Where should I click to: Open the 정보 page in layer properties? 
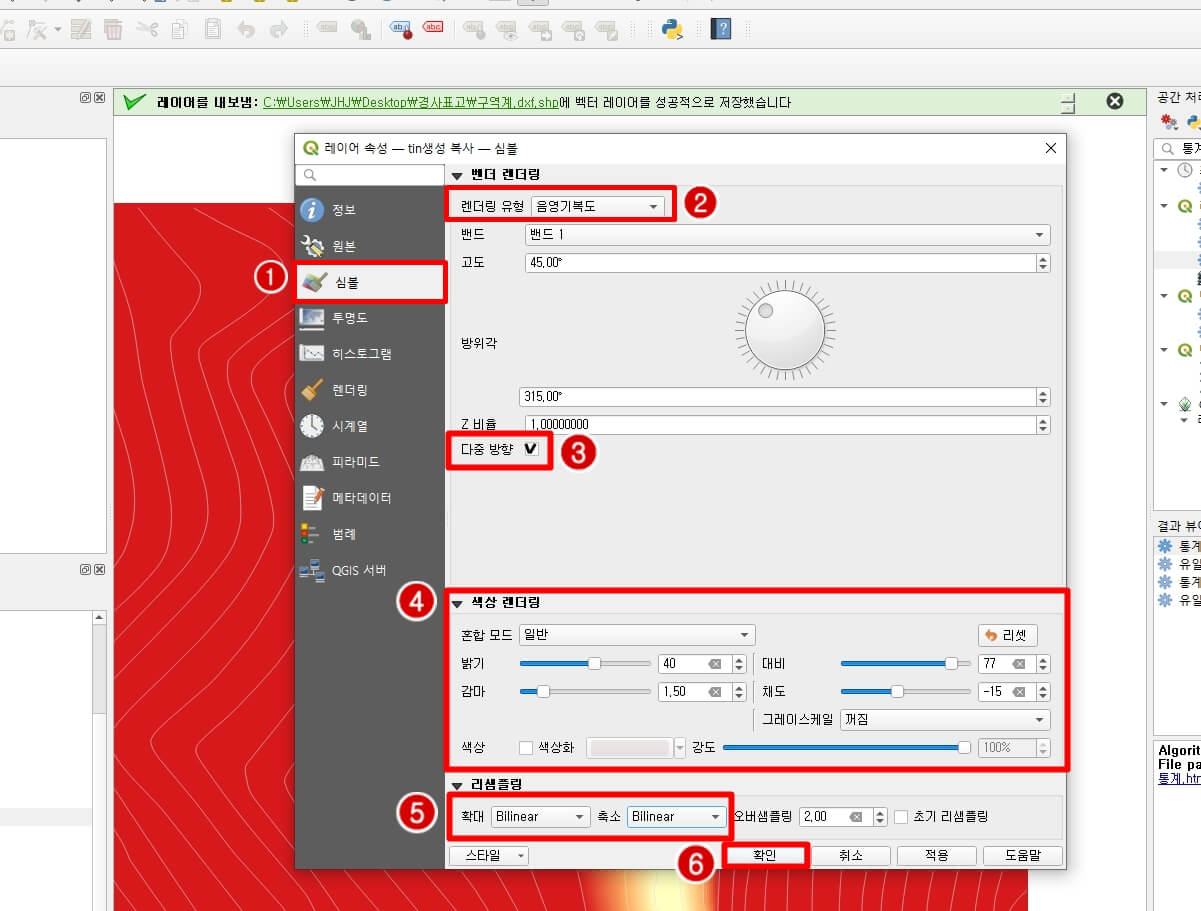click(x=370, y=210)
